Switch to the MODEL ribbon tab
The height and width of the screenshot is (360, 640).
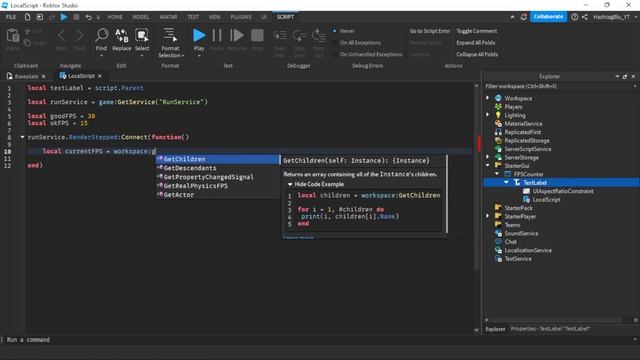tap(141, 17)
